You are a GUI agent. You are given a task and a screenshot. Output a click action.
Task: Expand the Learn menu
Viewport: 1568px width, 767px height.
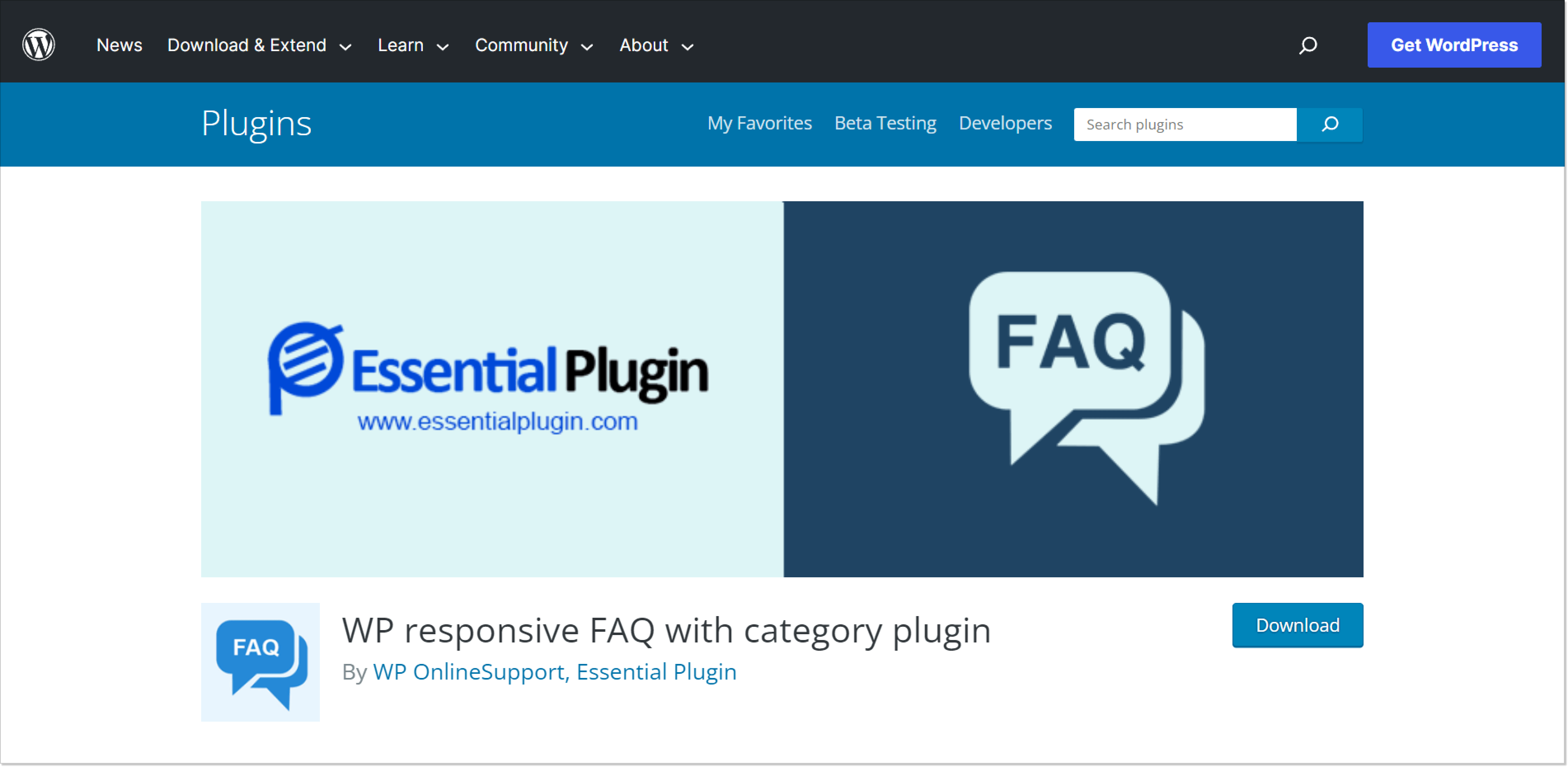(x=413, y=45)
